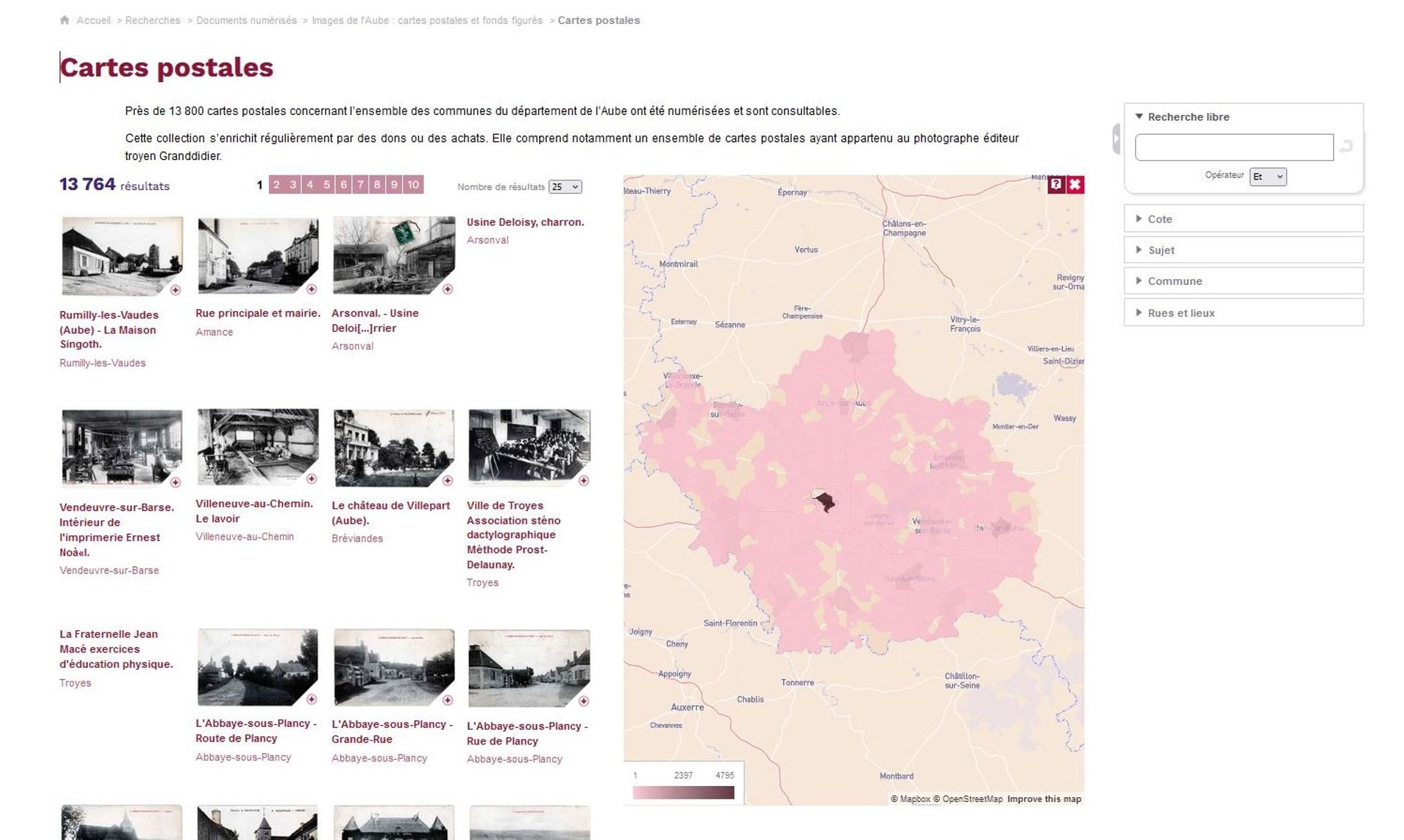This screenshot has width=1404, height=840.
Task: Open Vendeuvre-sur-Barse imprimerie thumbnail
Action: (122, 448)
